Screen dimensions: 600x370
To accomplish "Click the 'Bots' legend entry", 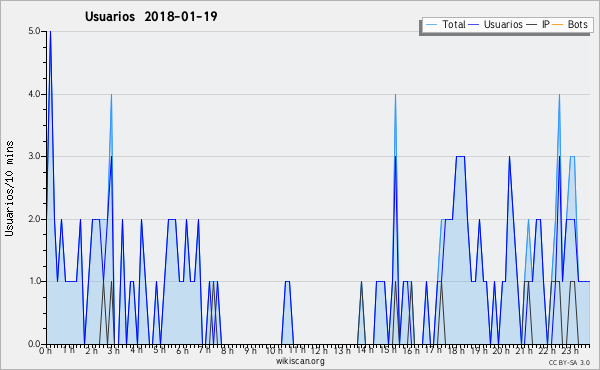I will [570, 24].
